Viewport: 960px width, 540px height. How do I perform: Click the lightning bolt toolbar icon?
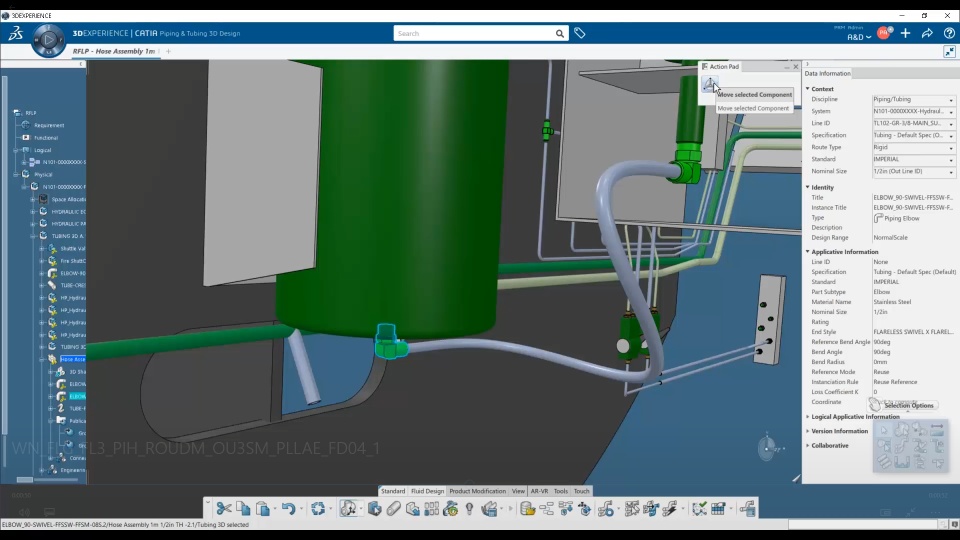pyautogui.click(x=670, y=508)
